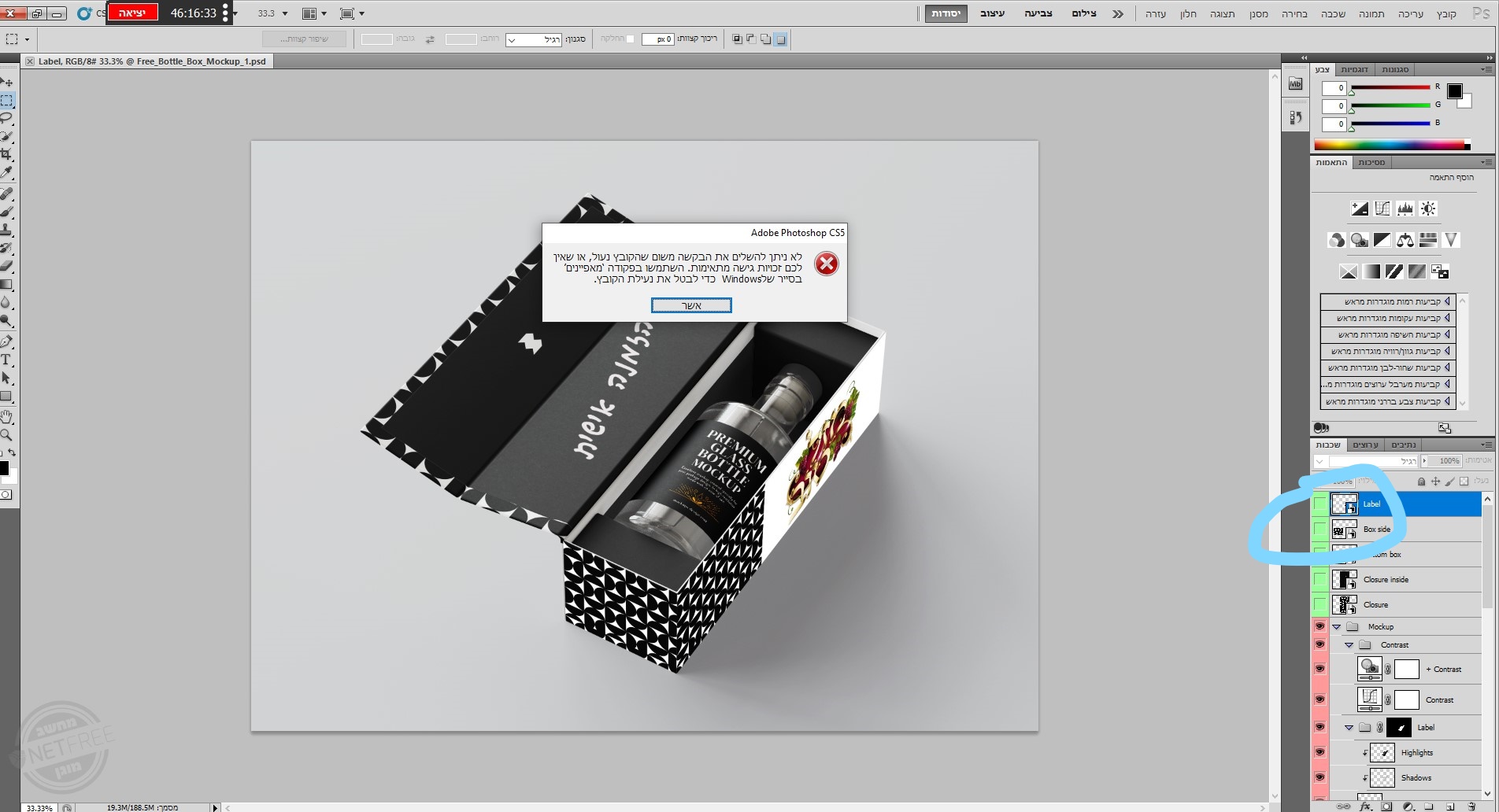
Task: Select the Horizontal Type tool
Action: click(6, 360)
